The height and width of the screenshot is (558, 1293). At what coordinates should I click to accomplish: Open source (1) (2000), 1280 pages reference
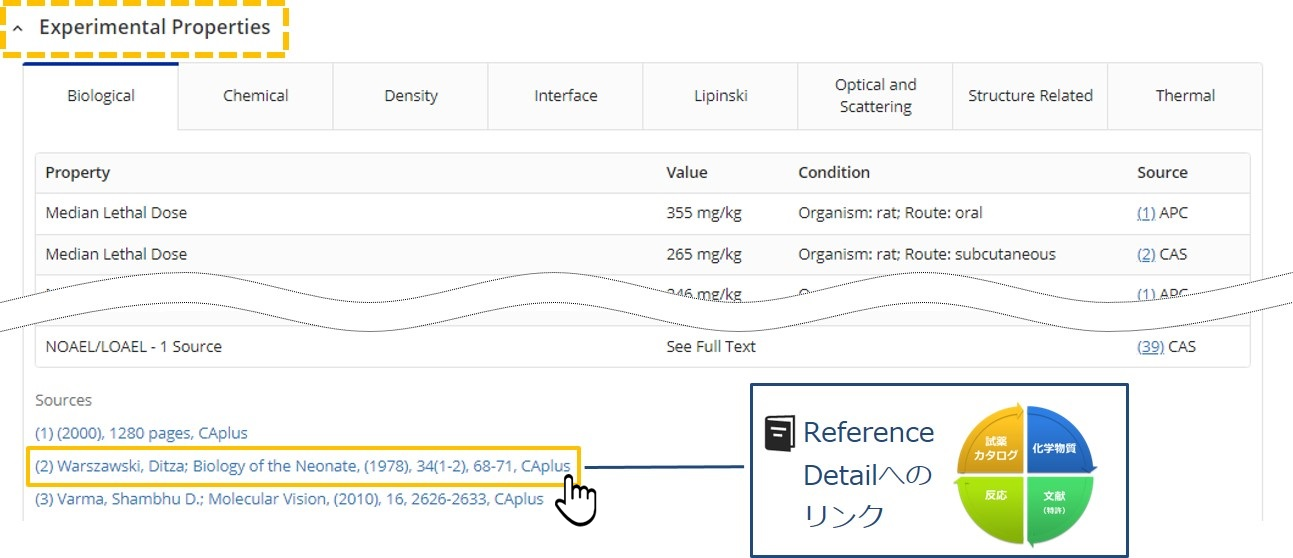click(141, 433)
